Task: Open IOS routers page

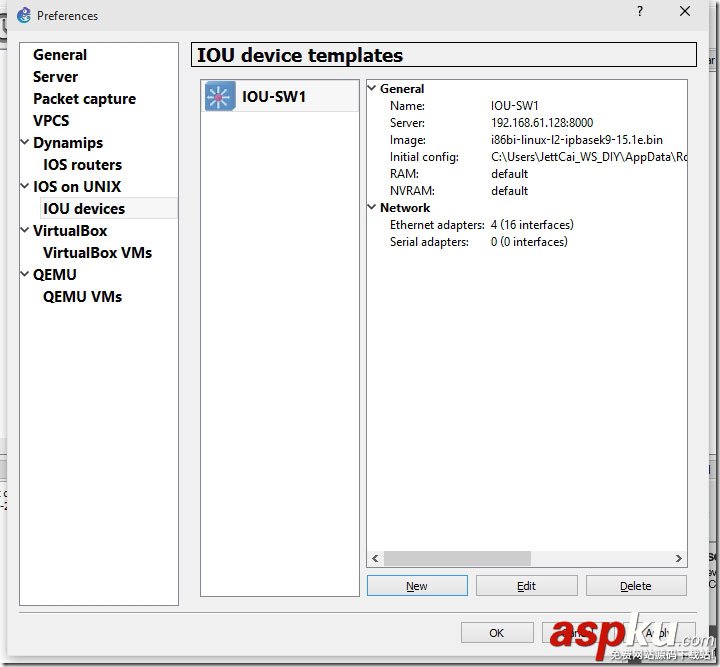Action: pyautogui.click(x=82, y=165)
